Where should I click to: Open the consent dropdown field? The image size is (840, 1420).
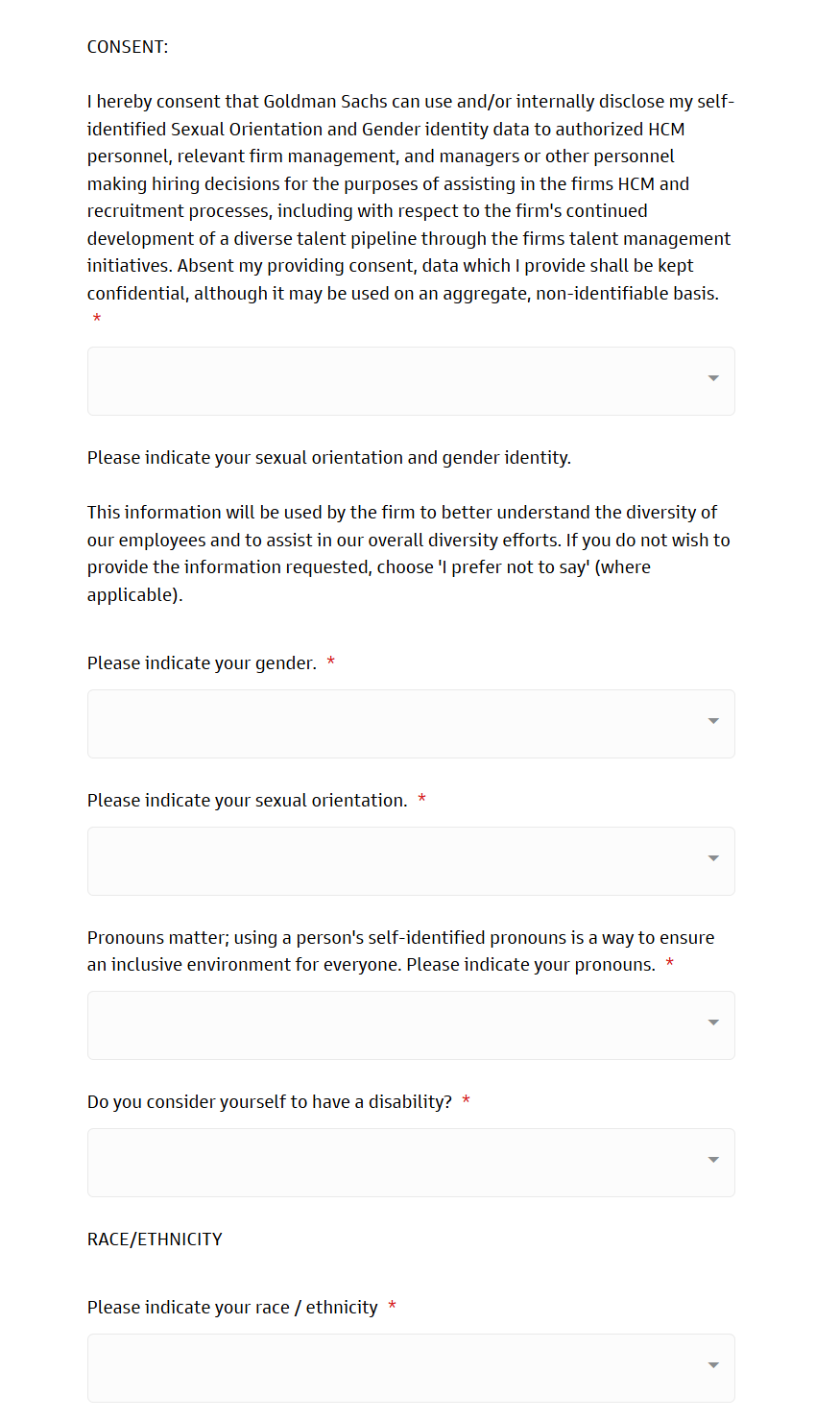coord(411,381)
